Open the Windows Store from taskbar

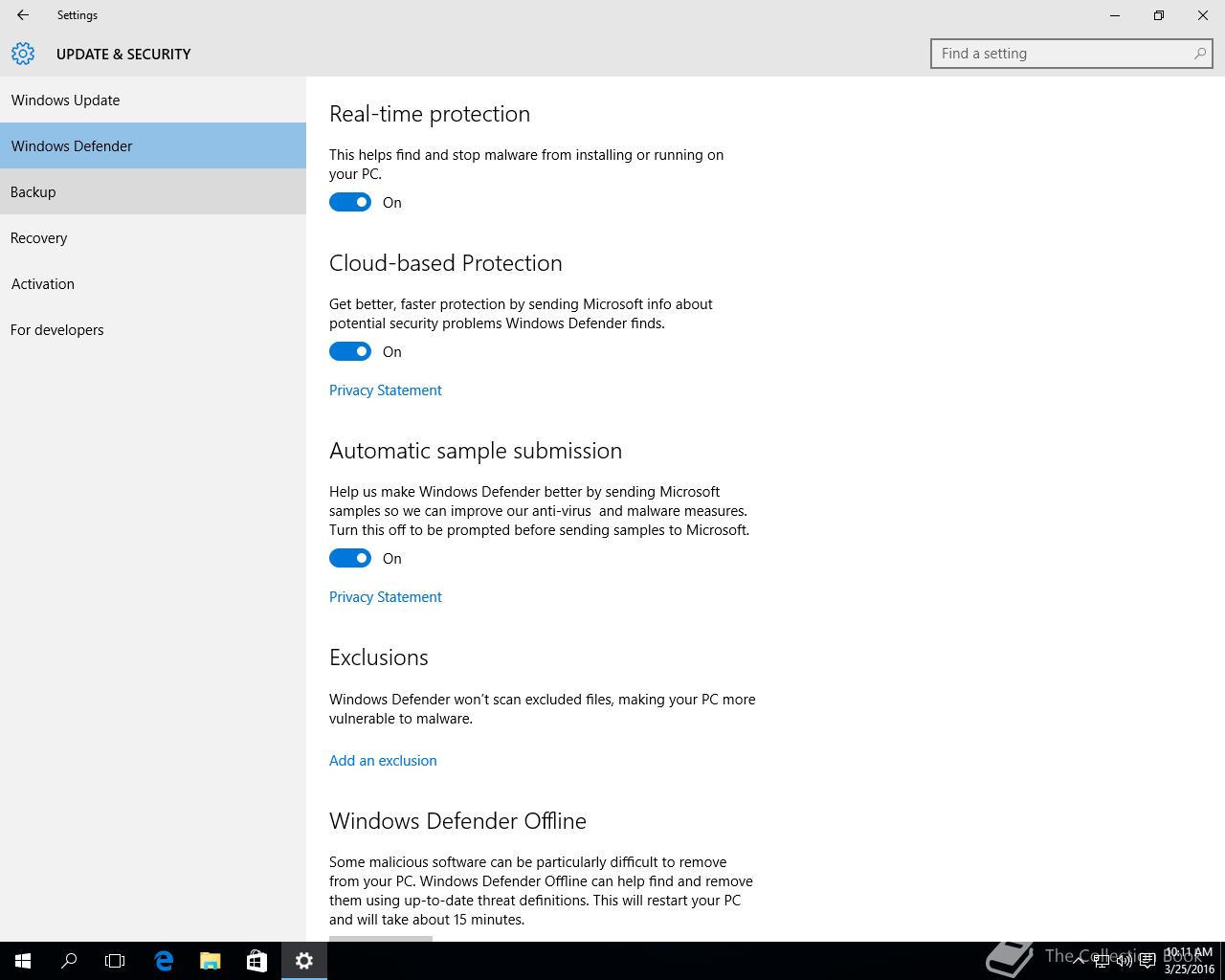point(256,961)
